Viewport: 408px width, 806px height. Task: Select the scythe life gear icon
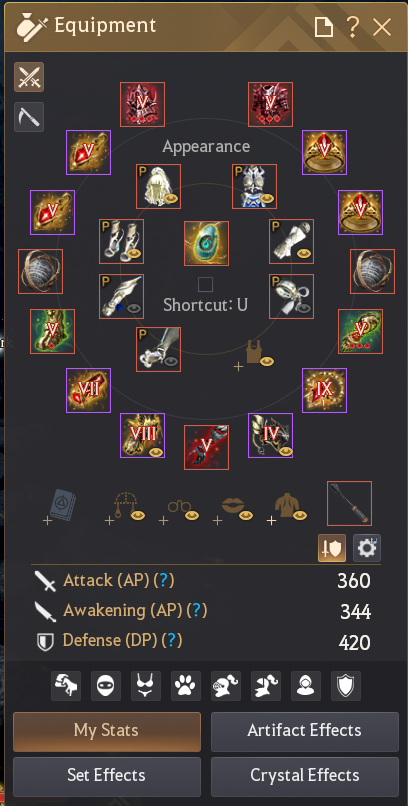tap(29, 117)
